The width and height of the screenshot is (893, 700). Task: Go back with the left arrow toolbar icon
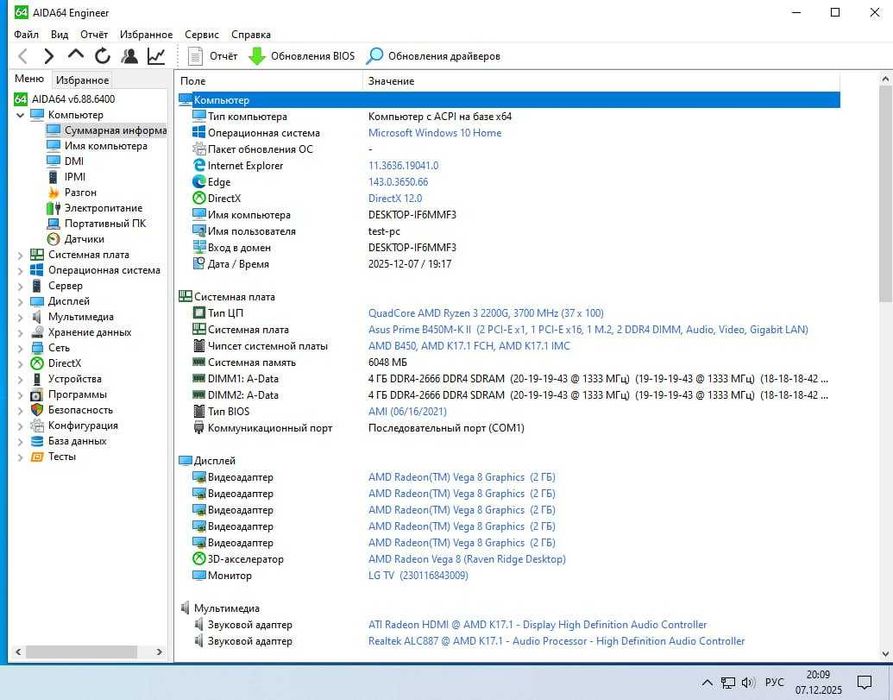point(23,56)
